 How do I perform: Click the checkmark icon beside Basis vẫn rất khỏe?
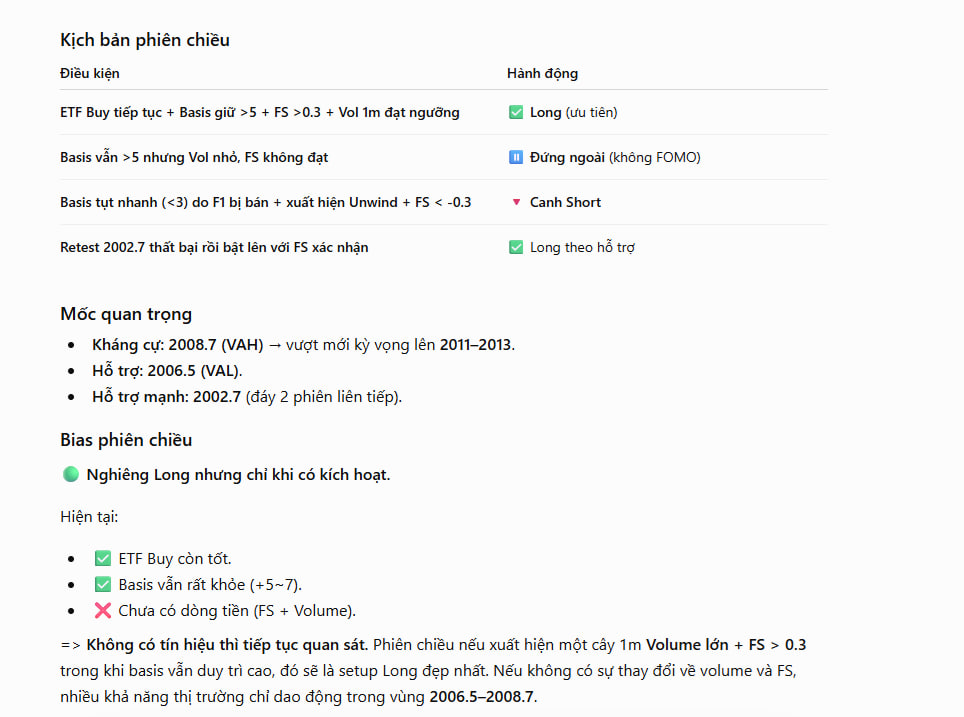tap(103, 584)
